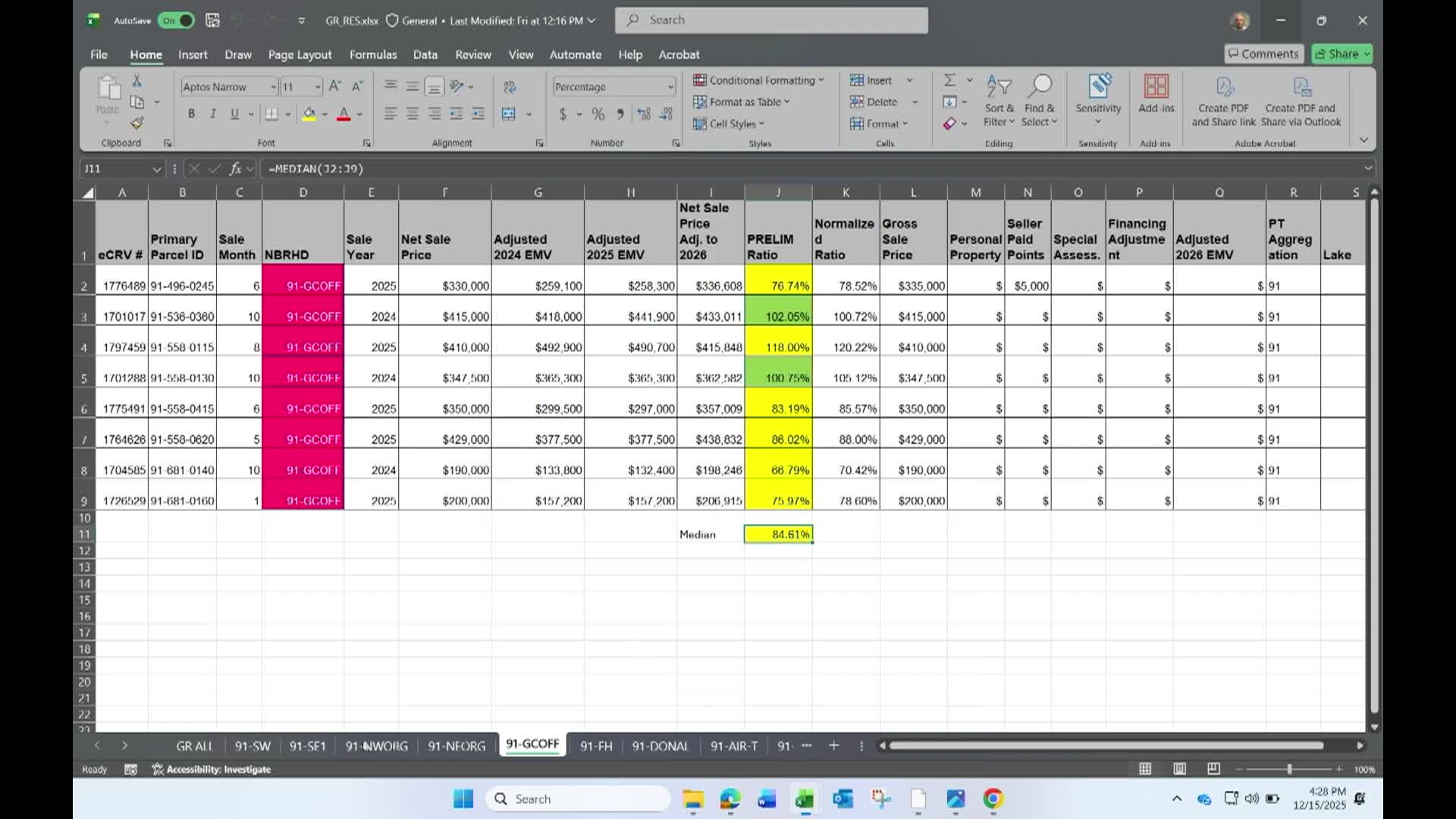
Task: Click the Borders icon
Action: tap(271, 114)
